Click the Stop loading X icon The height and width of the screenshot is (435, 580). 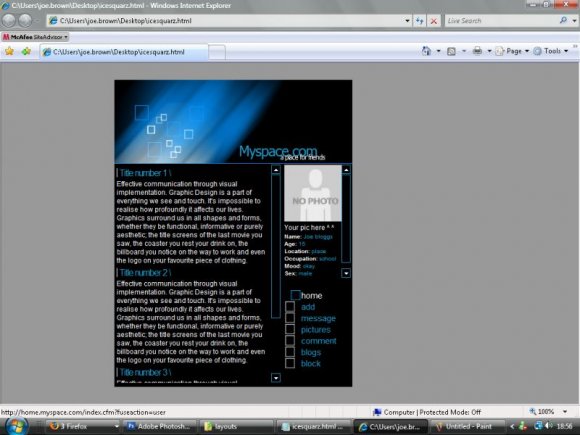tap(434, 21)
